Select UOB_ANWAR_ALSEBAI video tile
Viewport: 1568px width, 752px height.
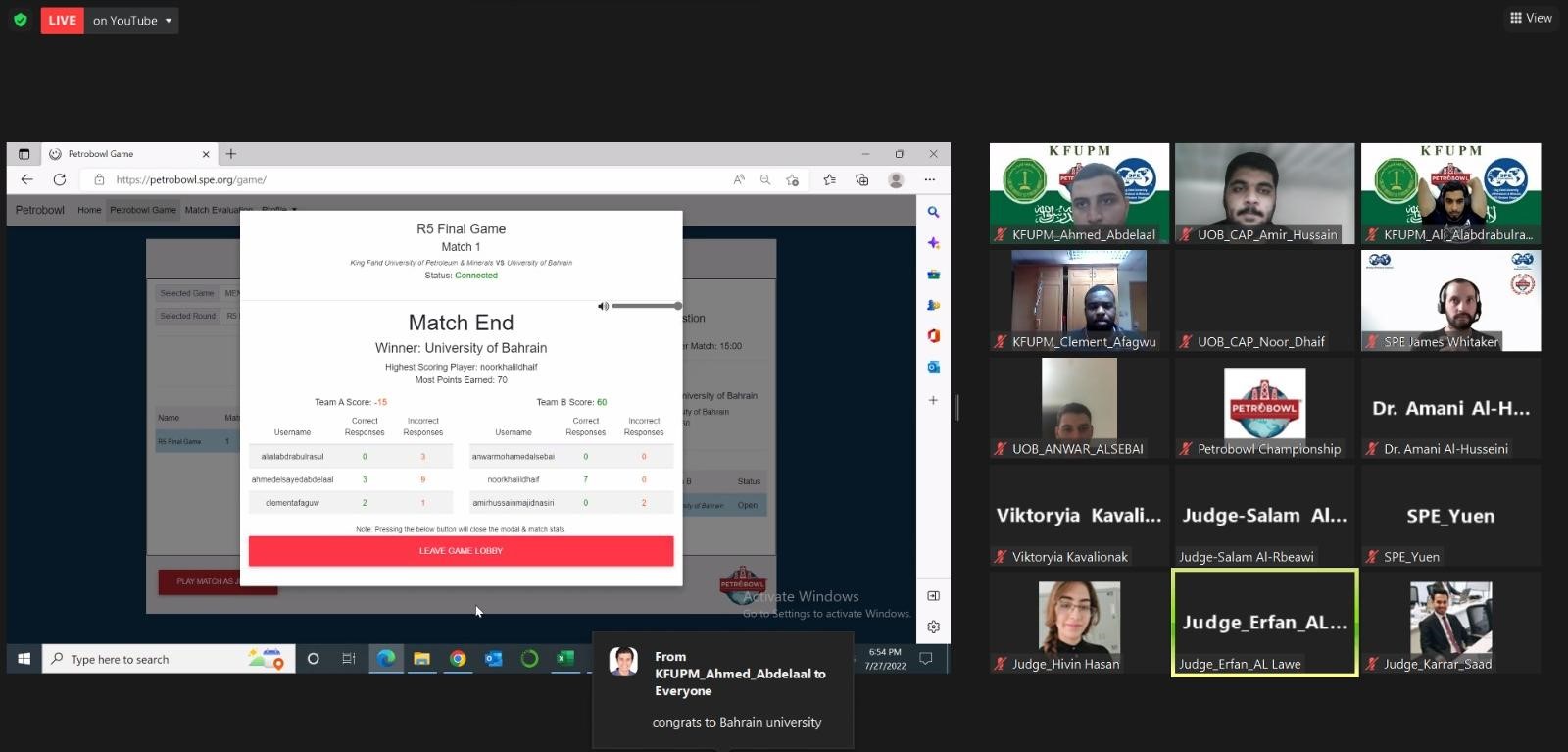[x=1079, y=408]
